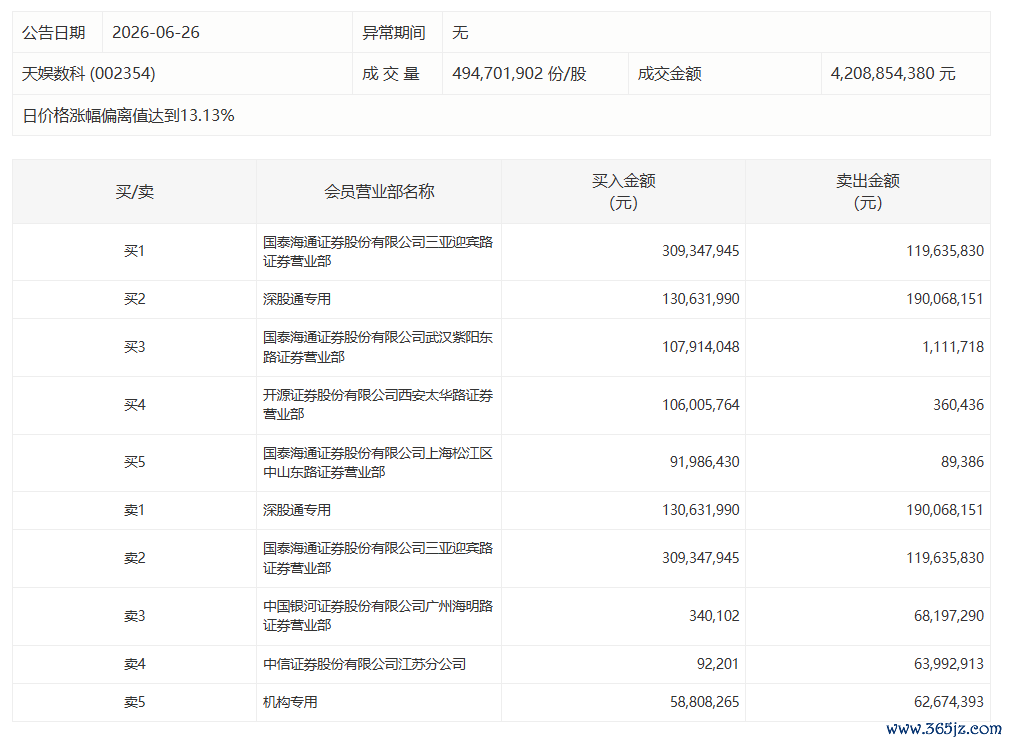Click 机构专用 in the 卖5 row
This screenshot has height=744, width=1009.
(x=290, y=702)
